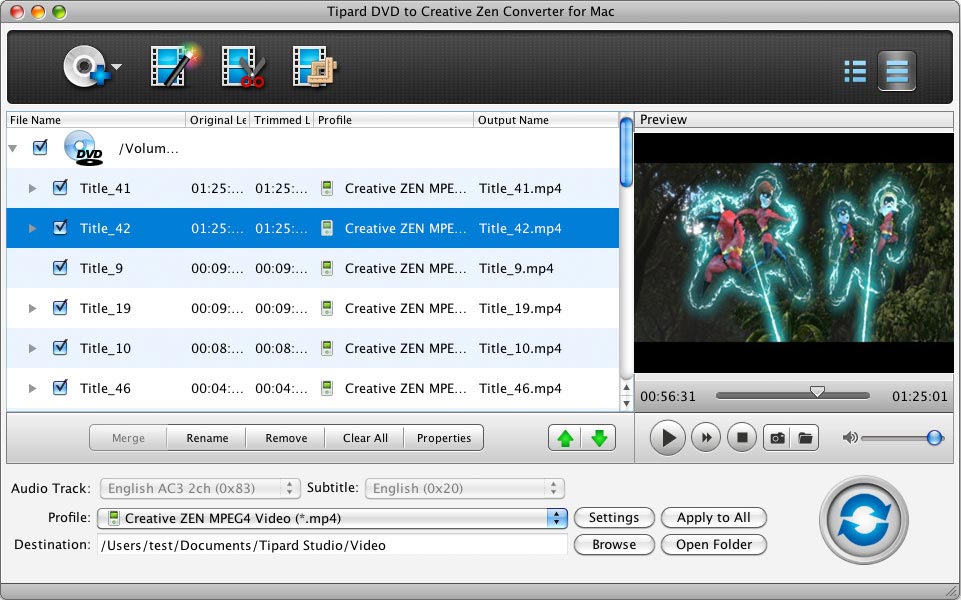The width and height of the screenshot is (961, 600).
Task: Open the Trim scissors tool
Action: tap(243, 65)
